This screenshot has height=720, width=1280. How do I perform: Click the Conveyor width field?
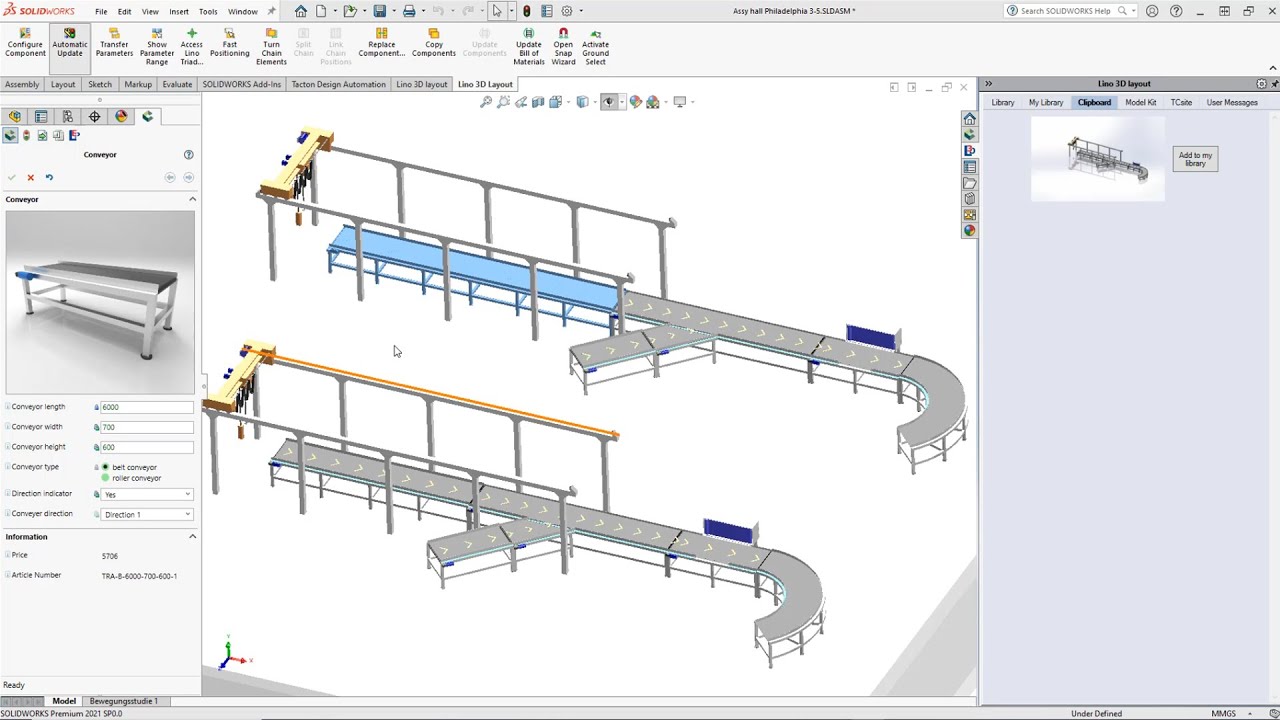tap(147, 427)
